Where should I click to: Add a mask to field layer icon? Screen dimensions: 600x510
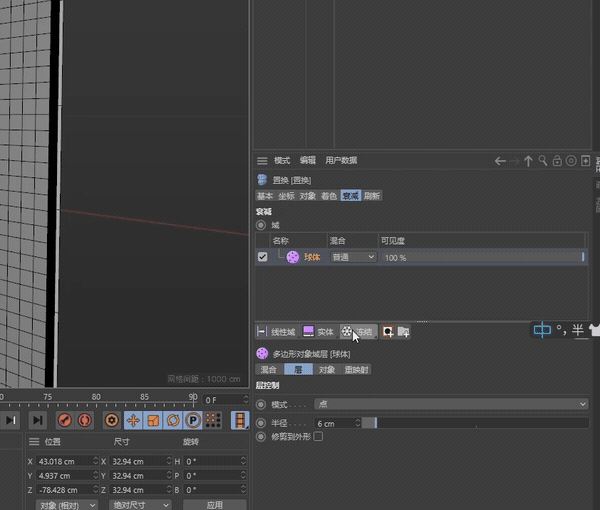[388, 332]
